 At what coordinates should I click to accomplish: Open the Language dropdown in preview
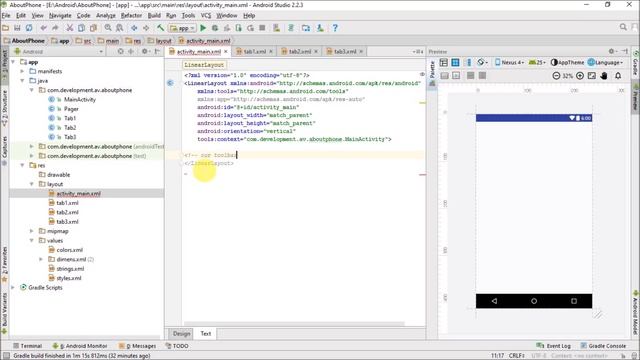[x=606, y=62]
